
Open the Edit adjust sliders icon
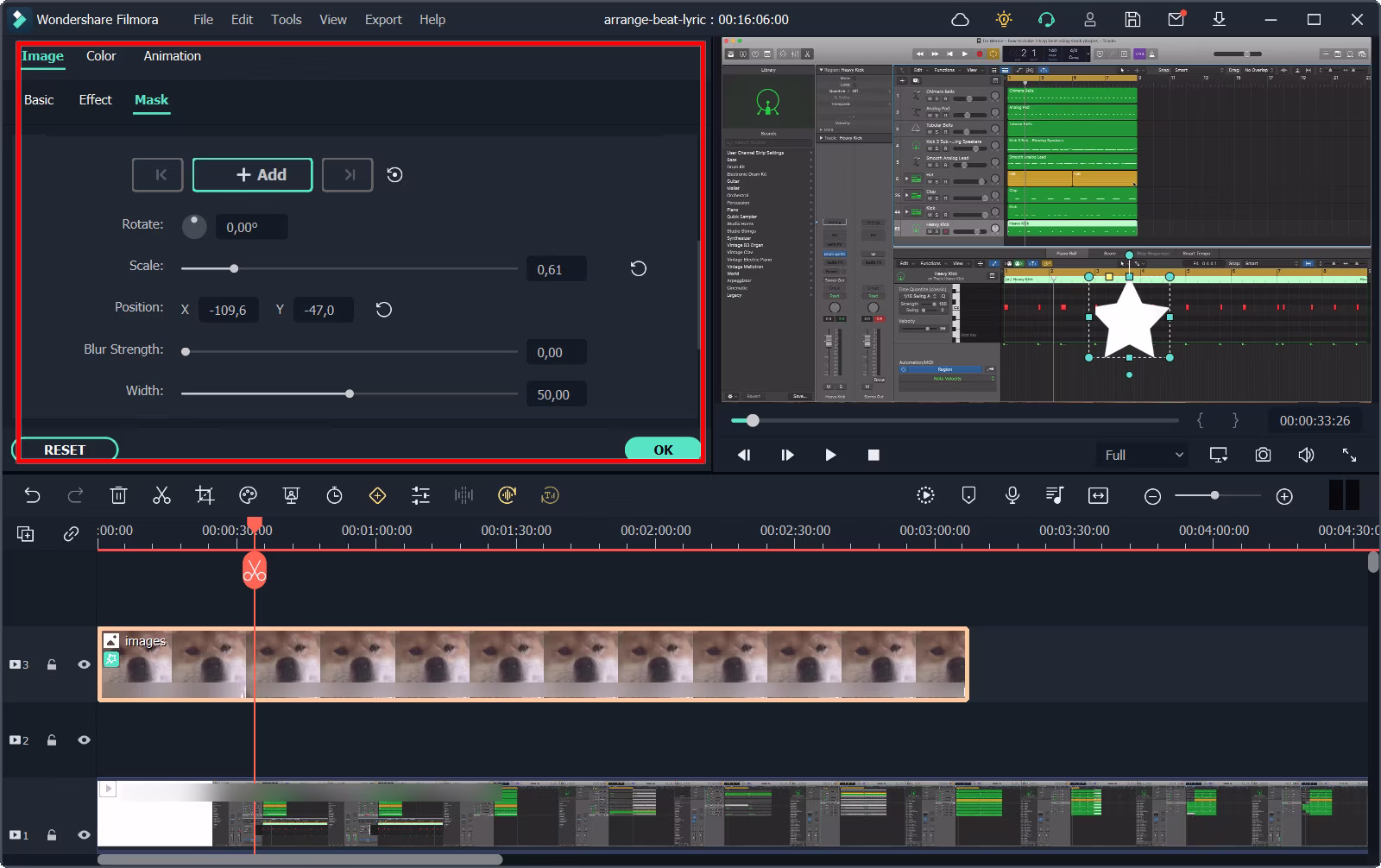(420, 495)
